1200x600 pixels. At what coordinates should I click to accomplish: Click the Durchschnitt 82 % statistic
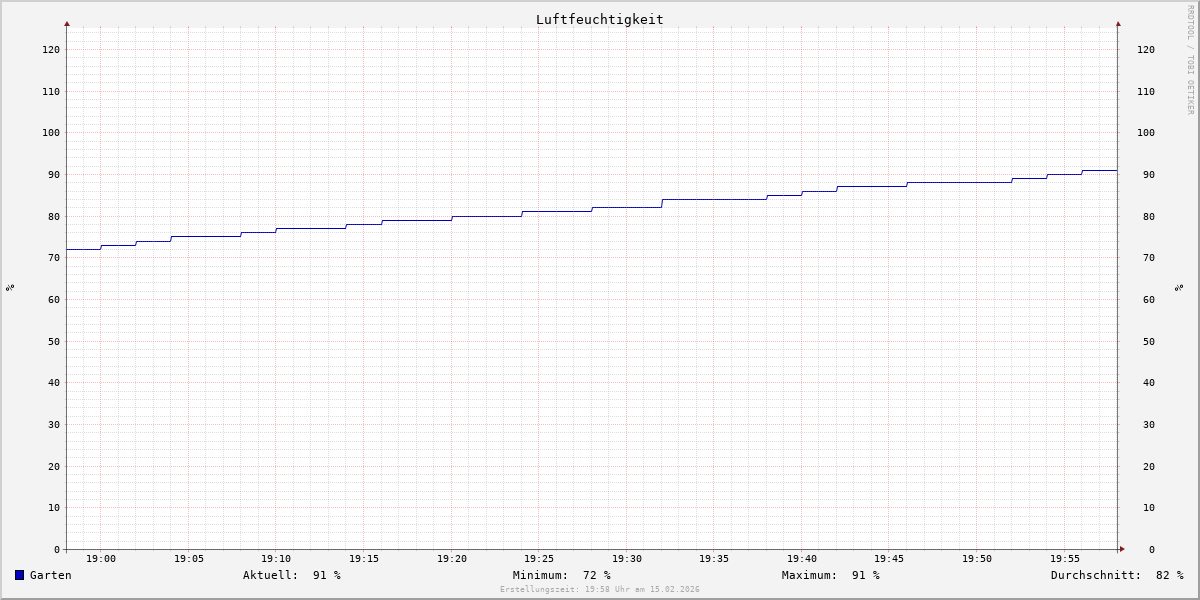point(1116,575)
